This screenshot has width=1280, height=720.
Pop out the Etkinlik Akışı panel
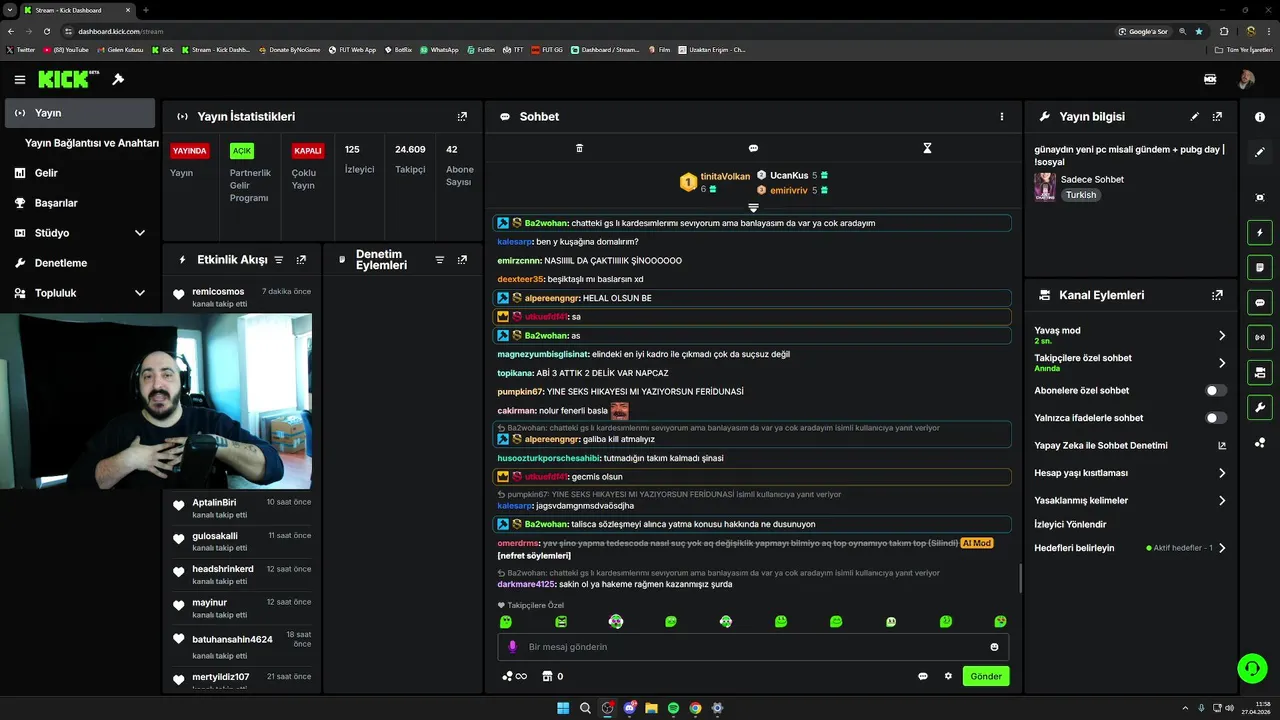point(301,259)
